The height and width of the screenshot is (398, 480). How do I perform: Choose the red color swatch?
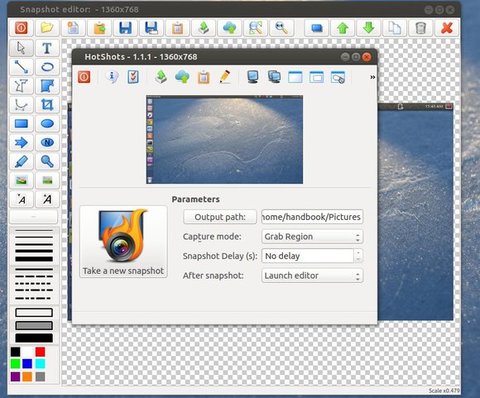tap(40, 352)
